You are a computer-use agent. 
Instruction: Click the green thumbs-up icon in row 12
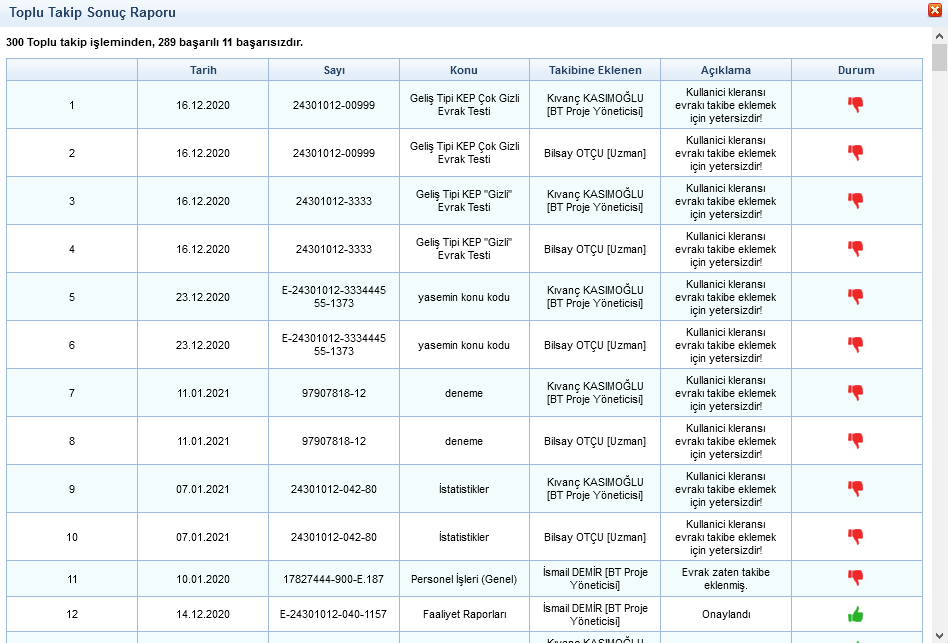tap(855, 614)
